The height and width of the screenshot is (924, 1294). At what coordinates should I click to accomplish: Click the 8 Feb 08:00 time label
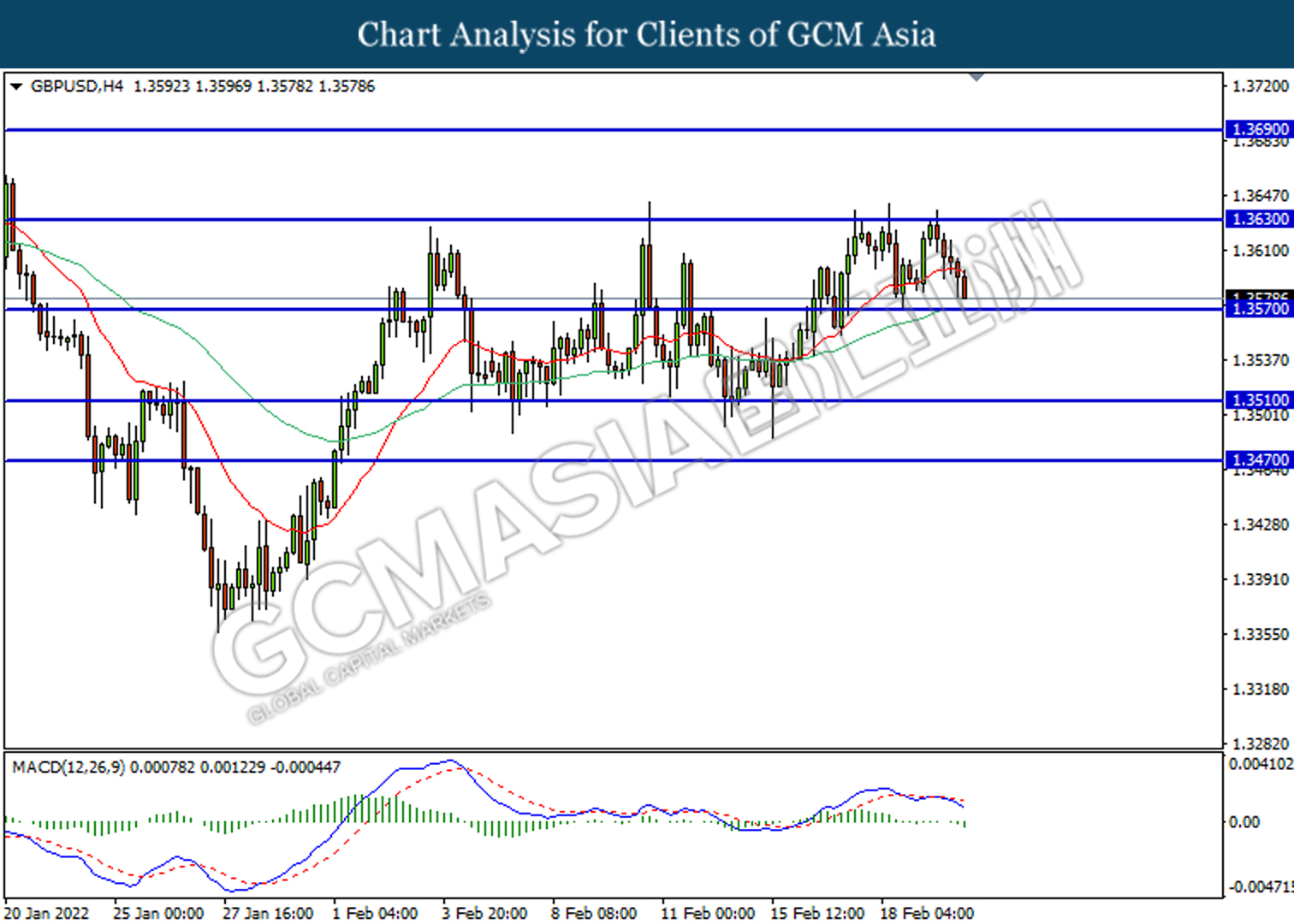point(594,913)
